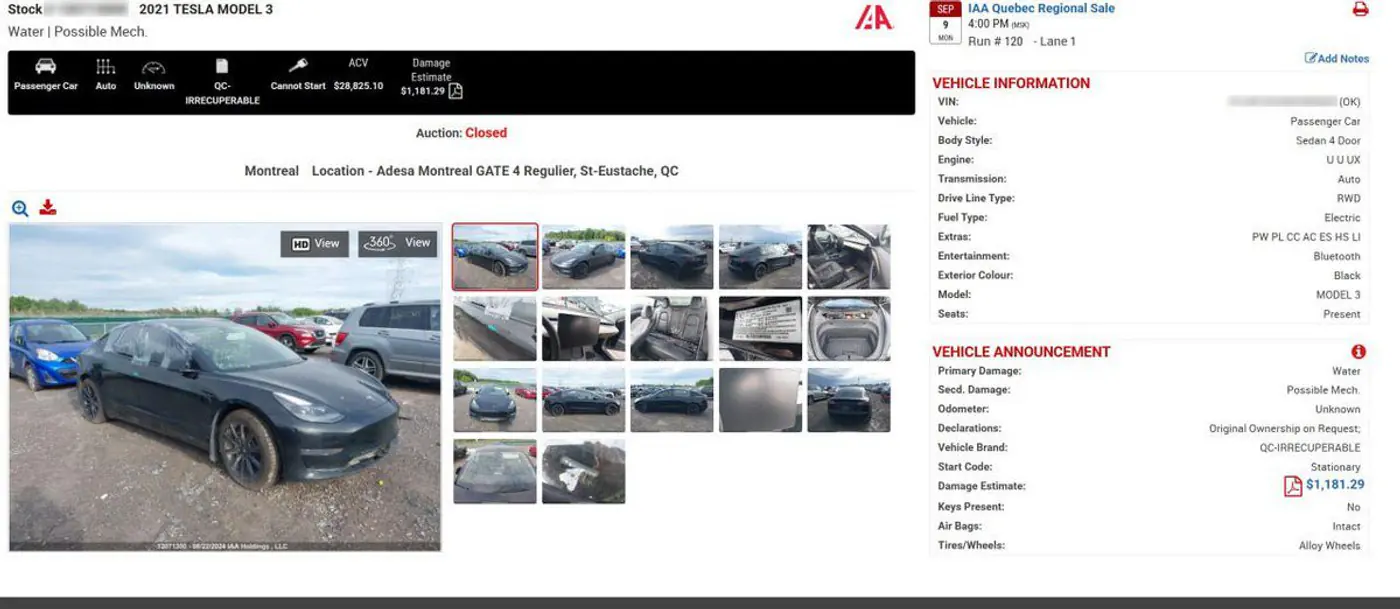
Task: Click the RWD drive line value
Action: pyautogui.click(x=1349, y=199)
